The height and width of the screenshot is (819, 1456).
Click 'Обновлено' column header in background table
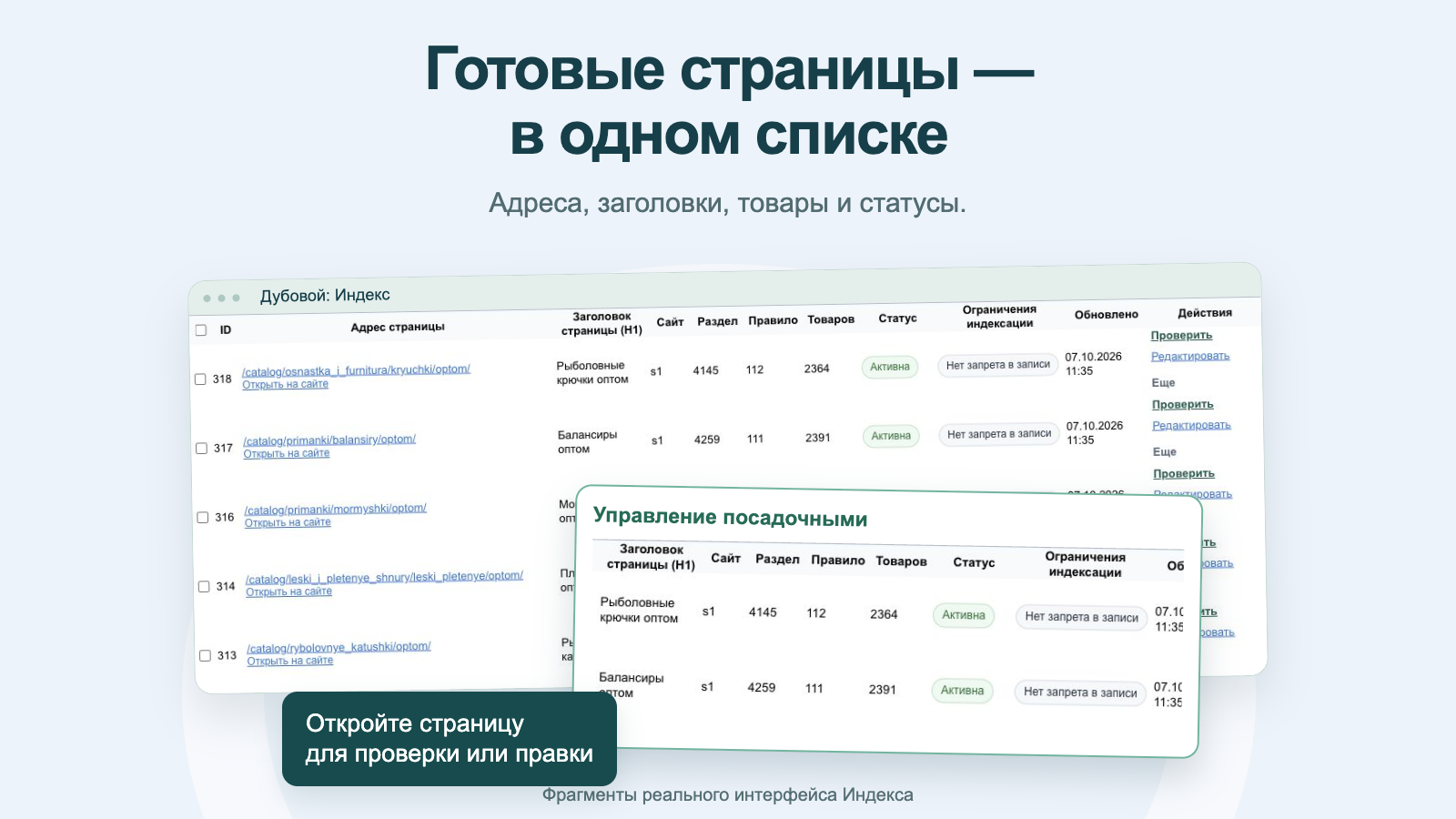coord(1107,315)
